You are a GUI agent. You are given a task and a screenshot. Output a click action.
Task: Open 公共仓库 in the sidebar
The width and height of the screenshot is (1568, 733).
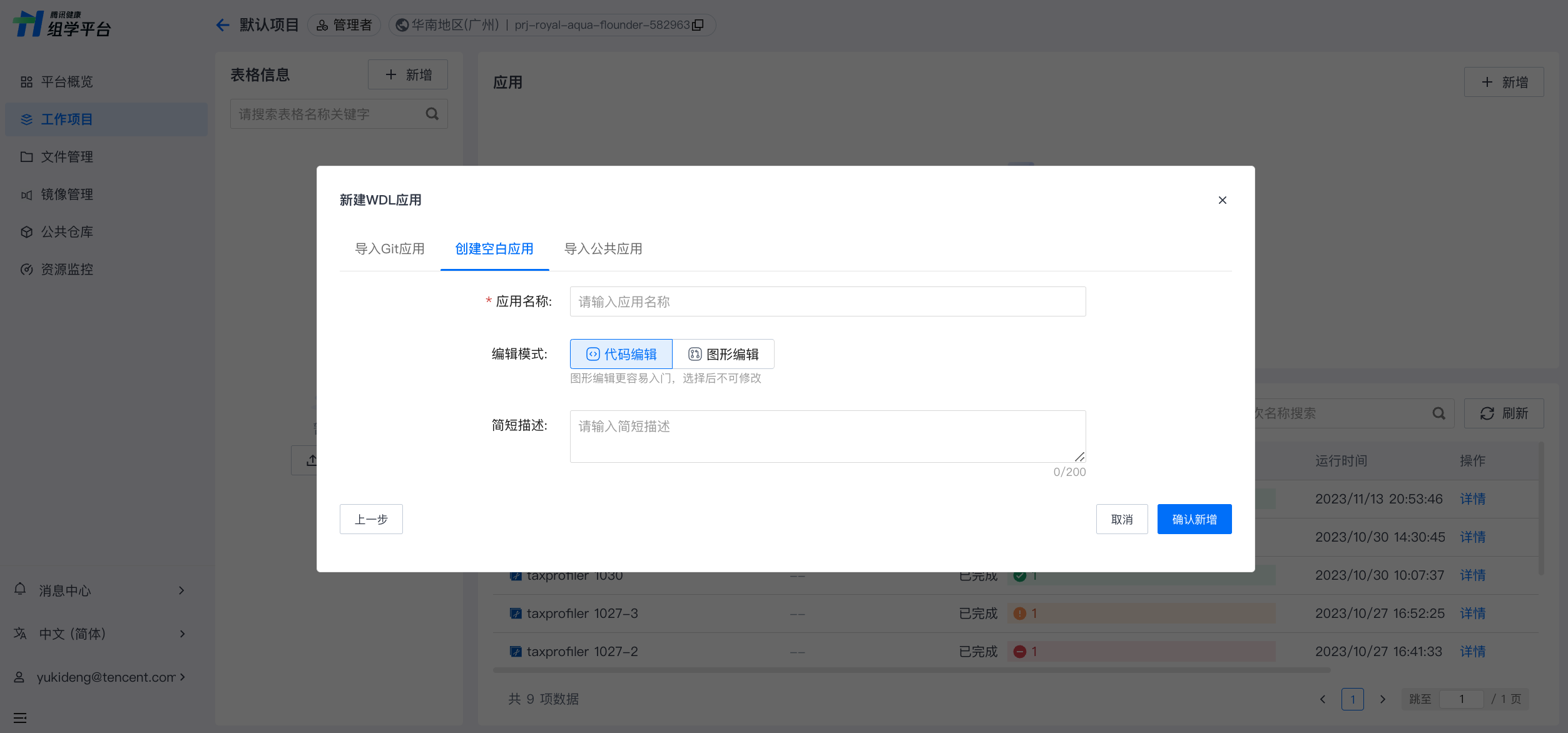click(x=66, y=232)
